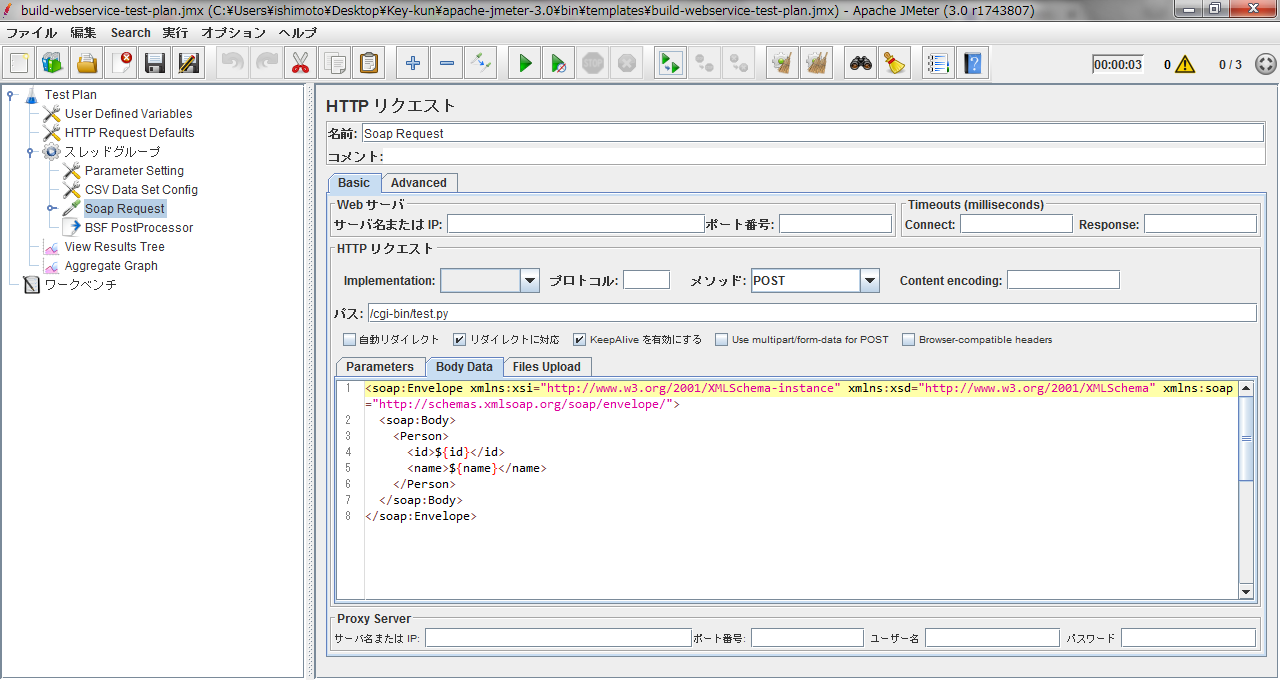Image resolution: width=1280 pixels, height=680 pixels.
Task: Switch to the Advanced tab
Action: (419, 183)
